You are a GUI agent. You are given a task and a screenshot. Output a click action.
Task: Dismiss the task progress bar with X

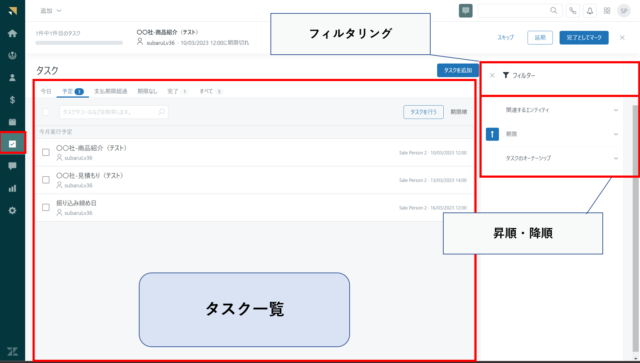point(622,38)
